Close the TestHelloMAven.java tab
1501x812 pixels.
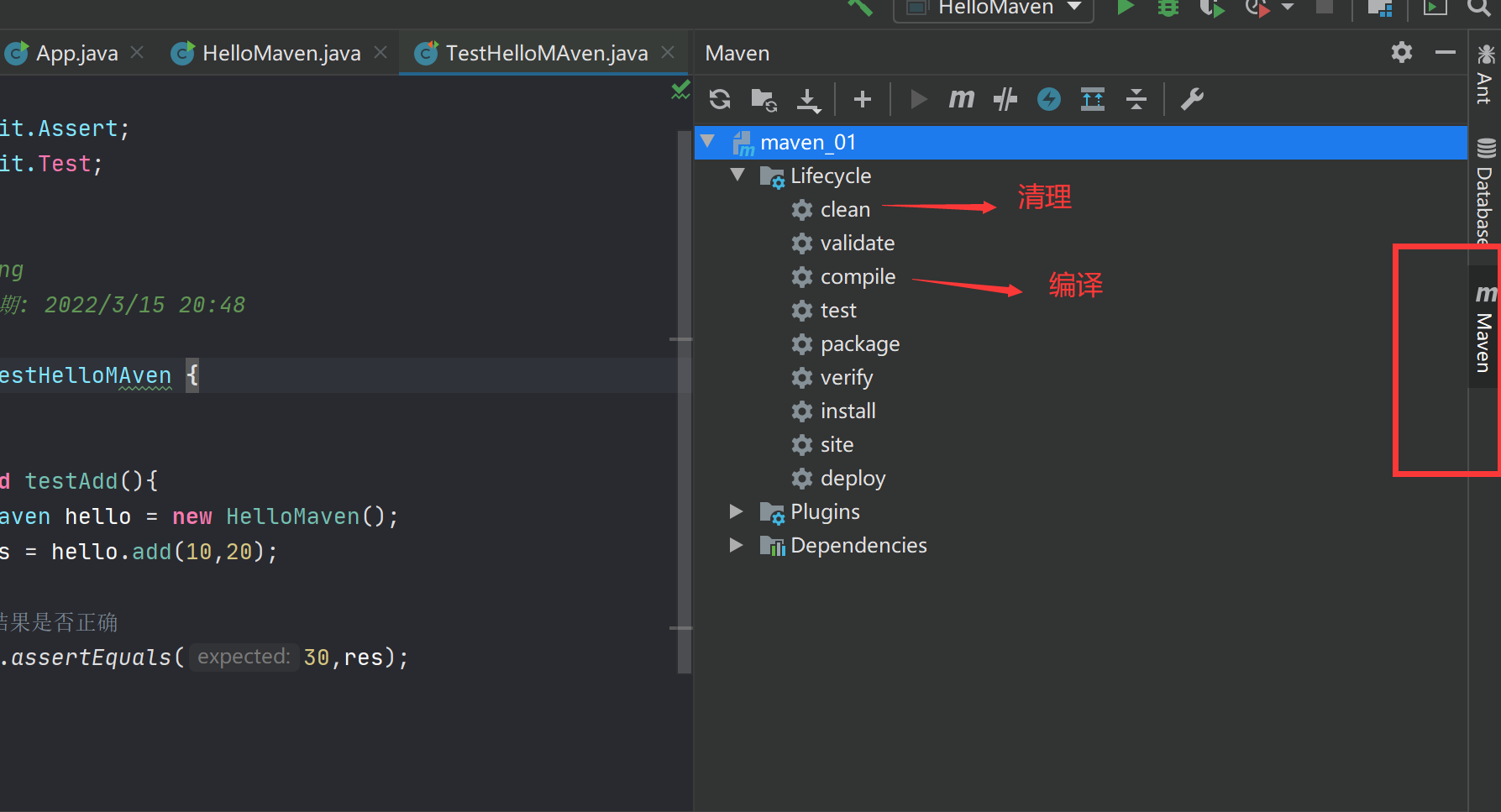coord(668,52)
